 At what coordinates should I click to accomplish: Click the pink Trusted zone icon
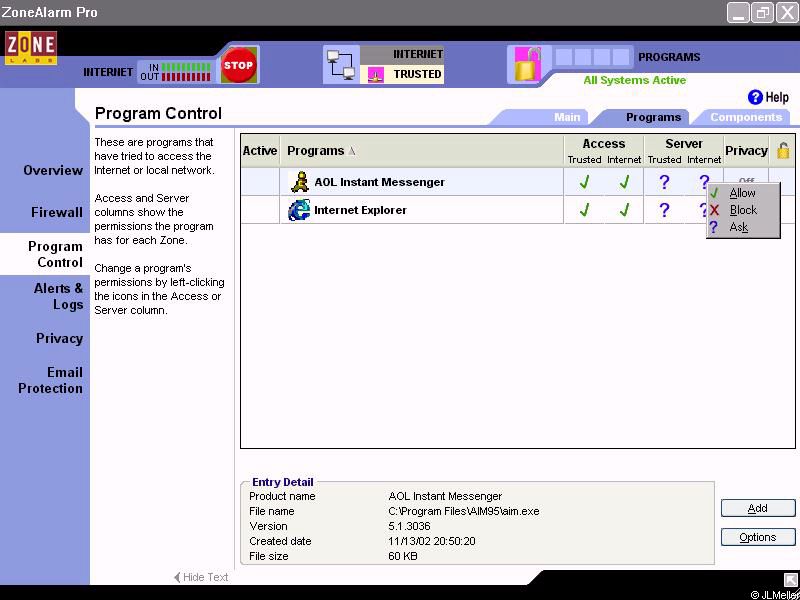point(376,74)
